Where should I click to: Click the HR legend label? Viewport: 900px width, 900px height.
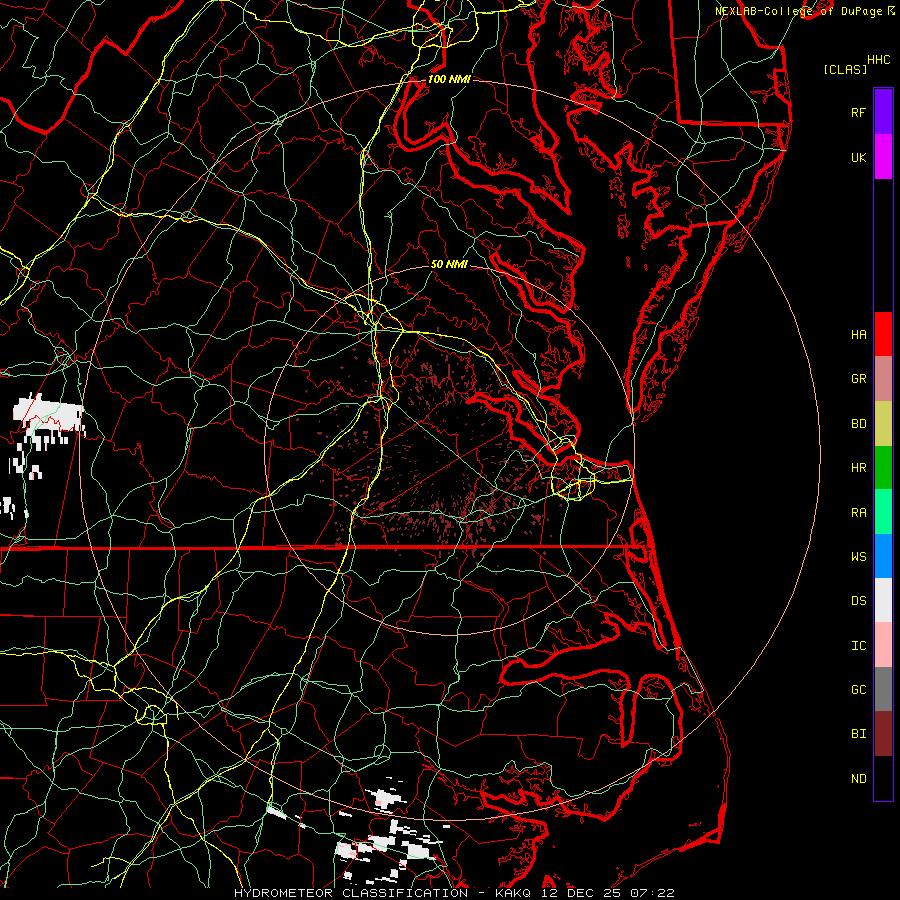click(859, 468)
